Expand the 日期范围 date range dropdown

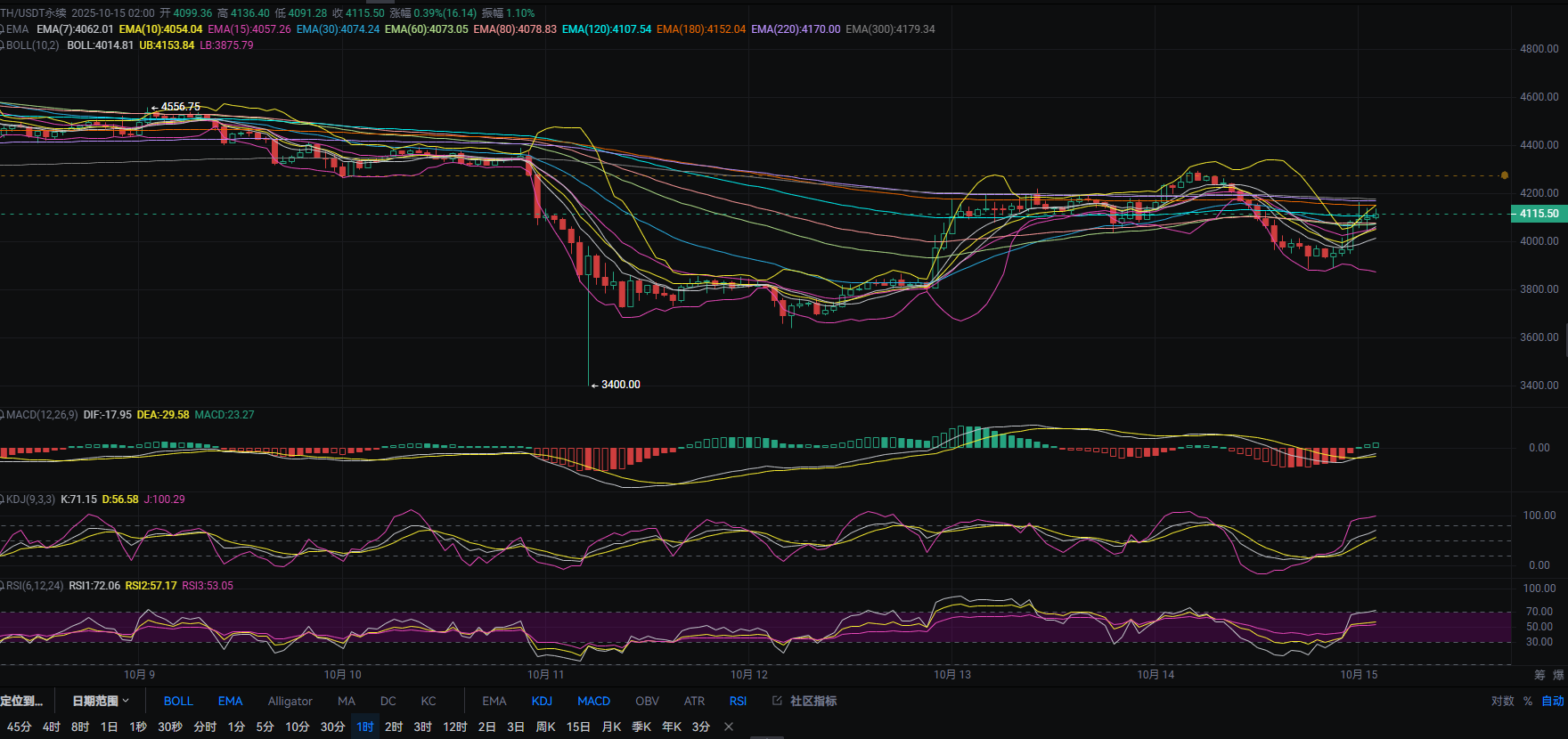pyautogui.click(x=100, y=701)
